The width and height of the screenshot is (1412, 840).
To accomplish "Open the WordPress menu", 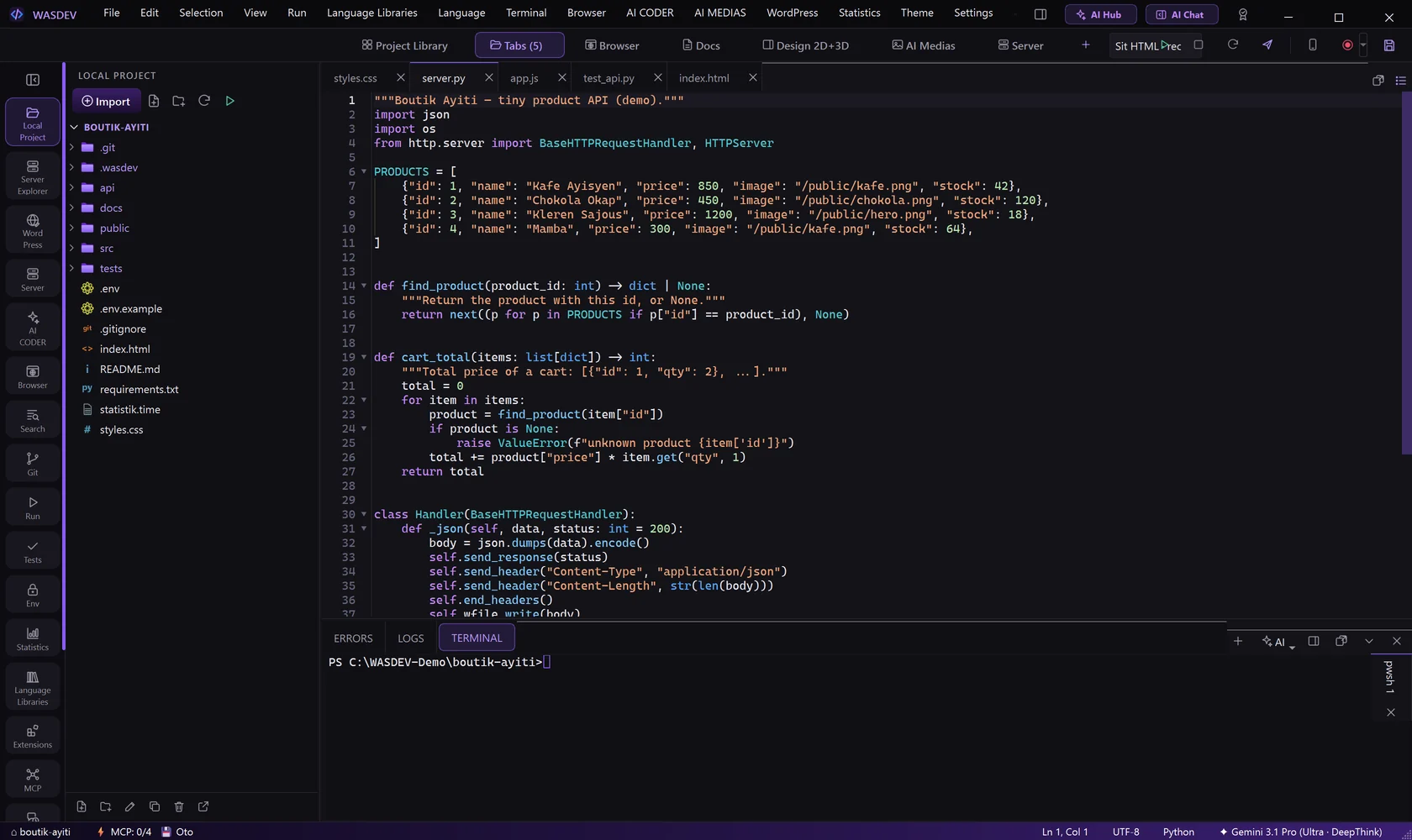I will tap(792, 13).
